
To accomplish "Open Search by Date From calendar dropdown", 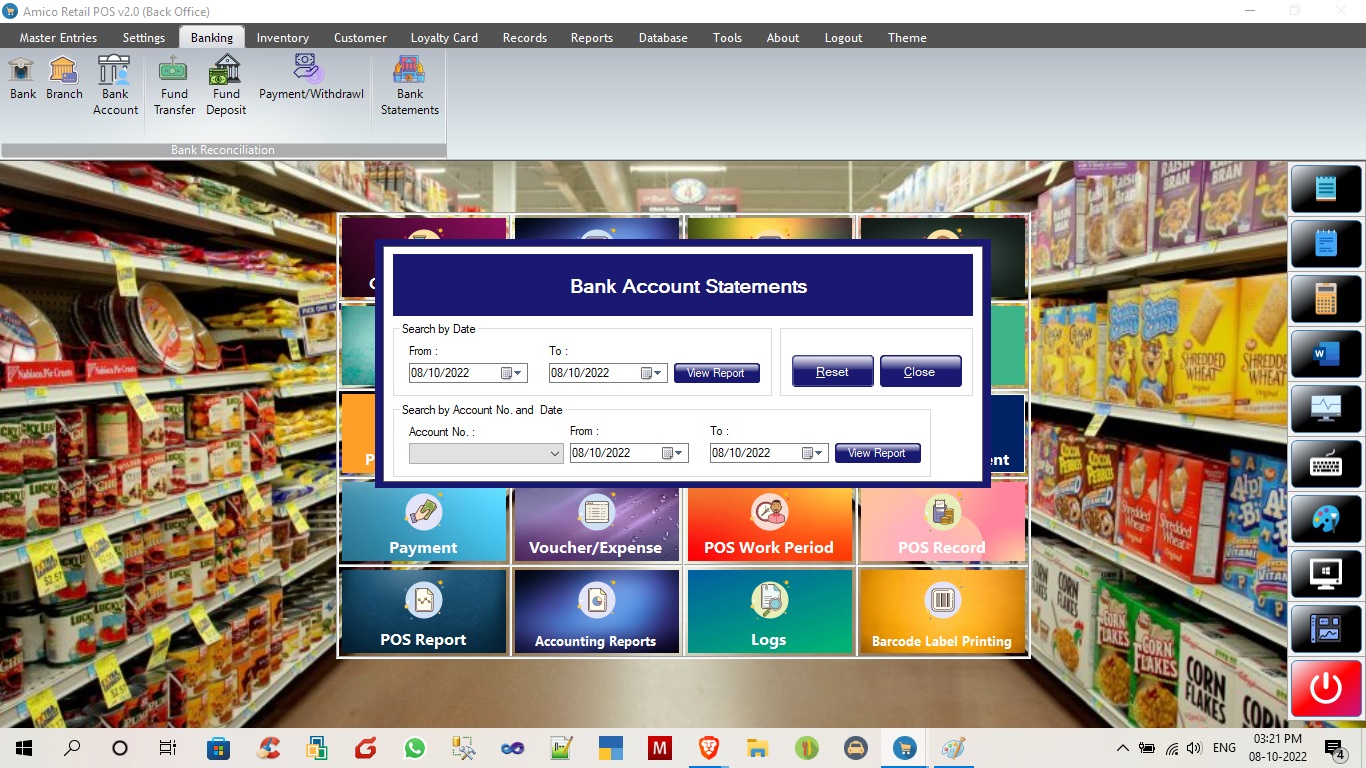I will tap(518, 374).
